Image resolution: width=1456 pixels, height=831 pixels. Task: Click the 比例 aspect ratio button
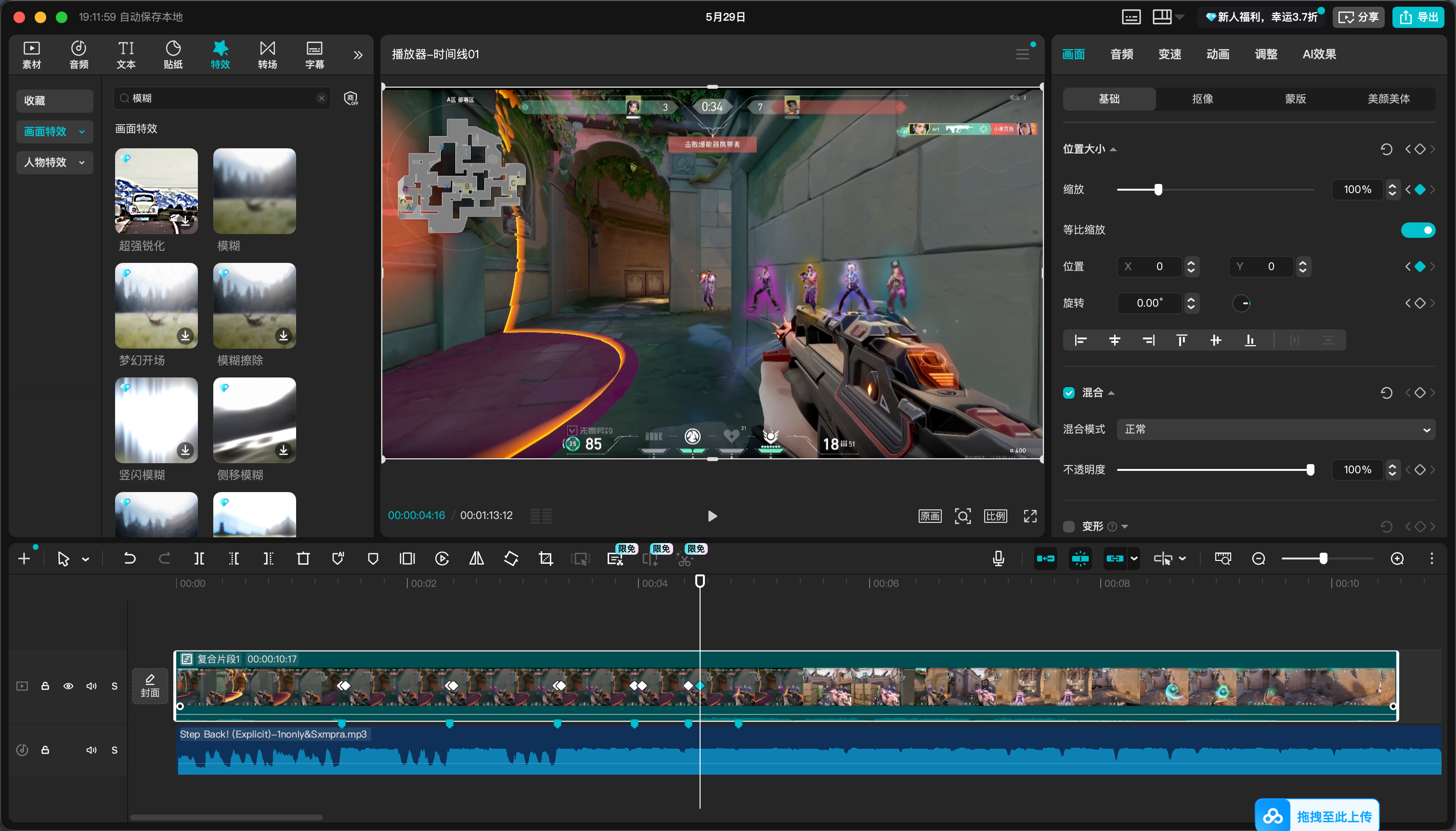tap(995, 517)
